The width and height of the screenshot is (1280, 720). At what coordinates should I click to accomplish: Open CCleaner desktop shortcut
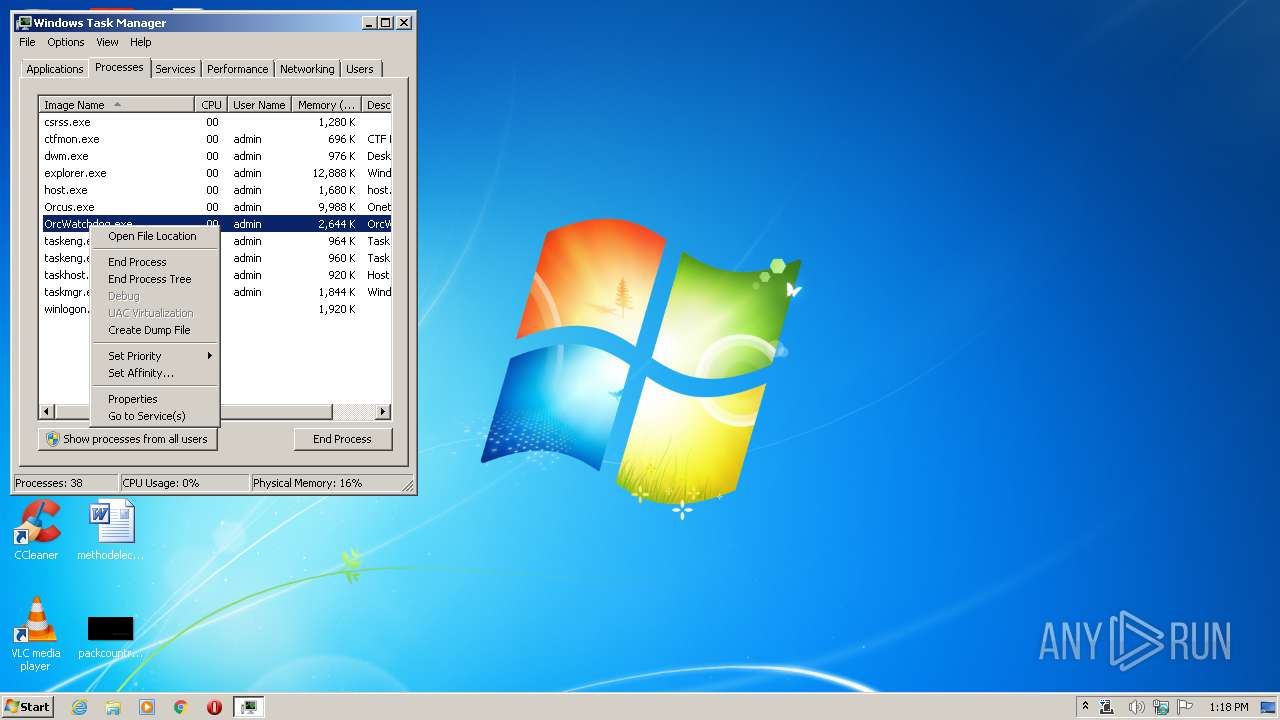[36, 530]
